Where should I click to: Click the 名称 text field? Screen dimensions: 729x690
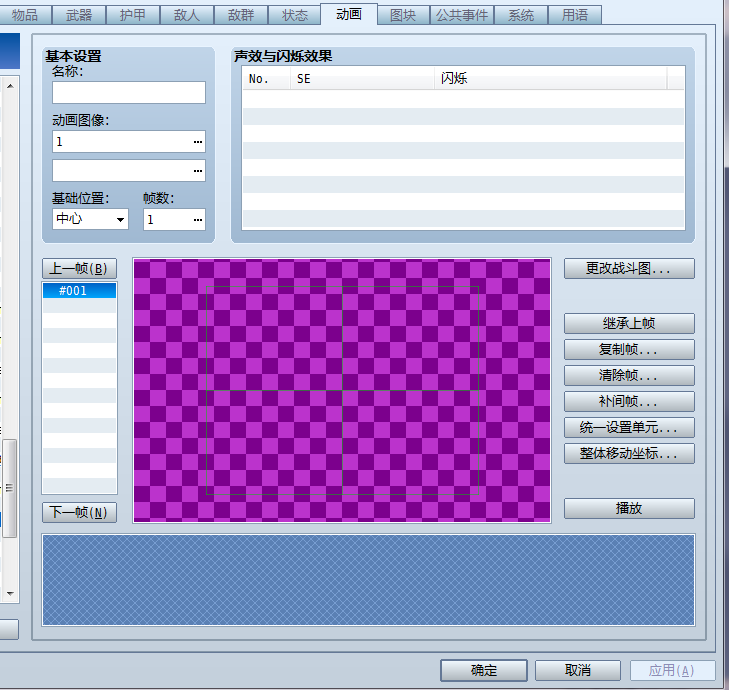pyautogui.click(x=129, y=93)
